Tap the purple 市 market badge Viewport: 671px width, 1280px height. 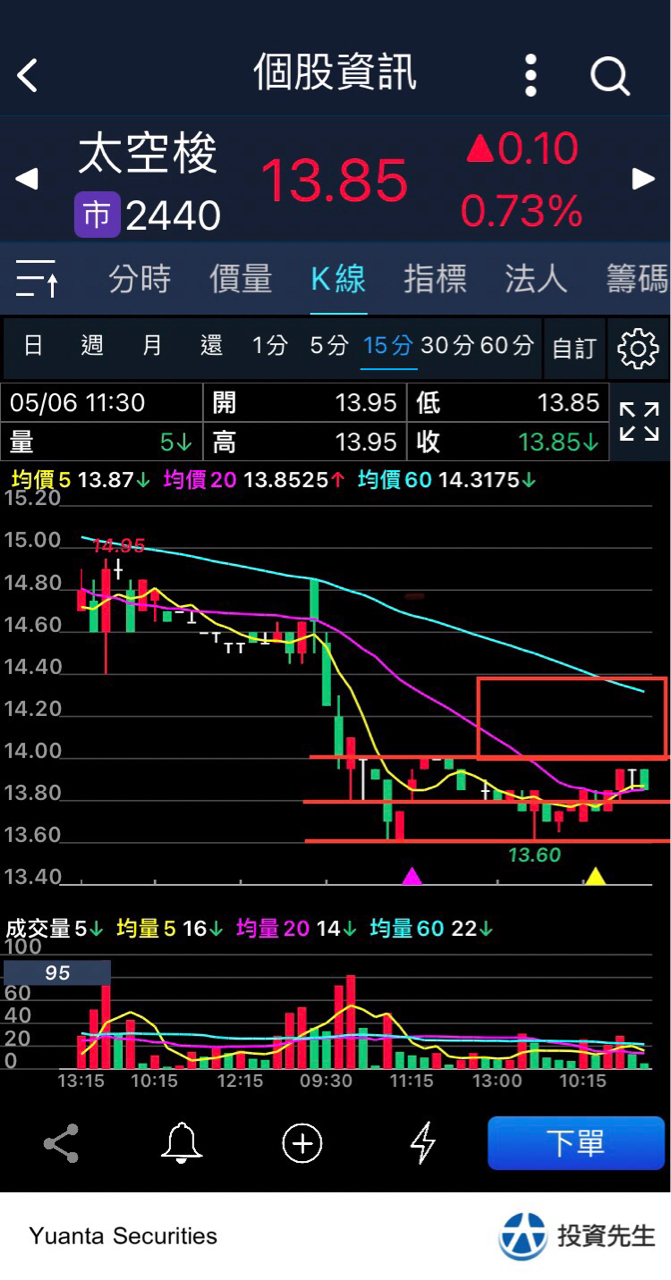click(x=97, y=215)
